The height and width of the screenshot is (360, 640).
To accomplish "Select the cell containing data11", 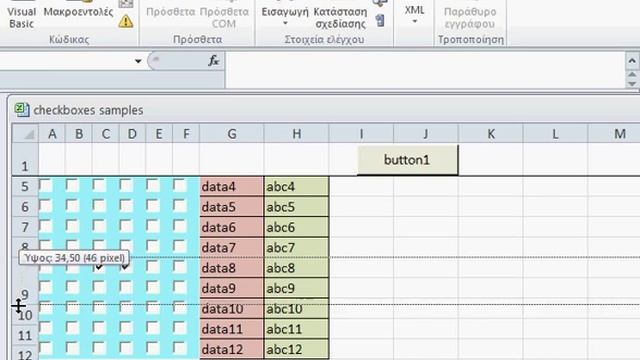I will 232,329.
